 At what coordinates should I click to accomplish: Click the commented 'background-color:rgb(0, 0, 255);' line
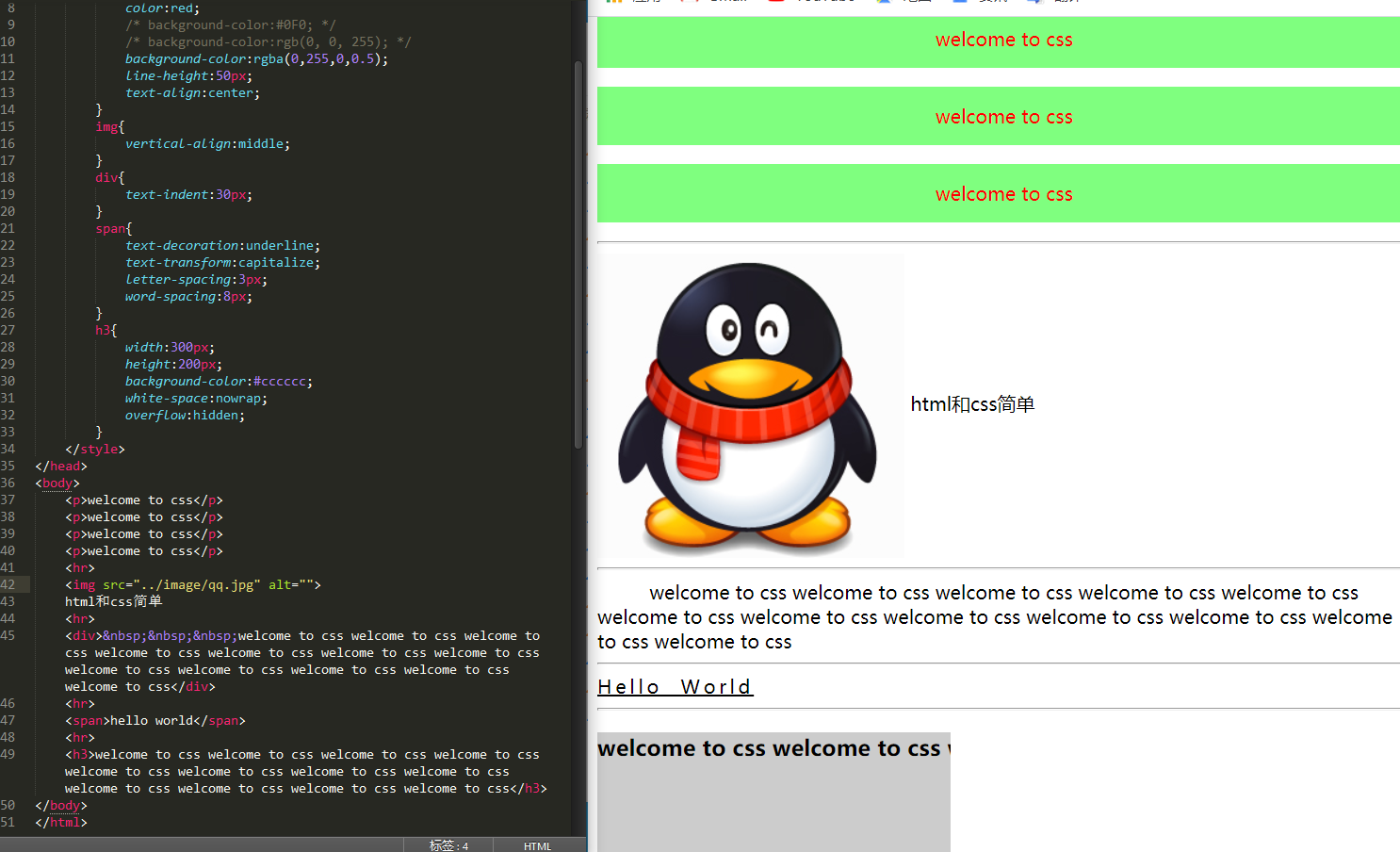(x=269, y=42)
